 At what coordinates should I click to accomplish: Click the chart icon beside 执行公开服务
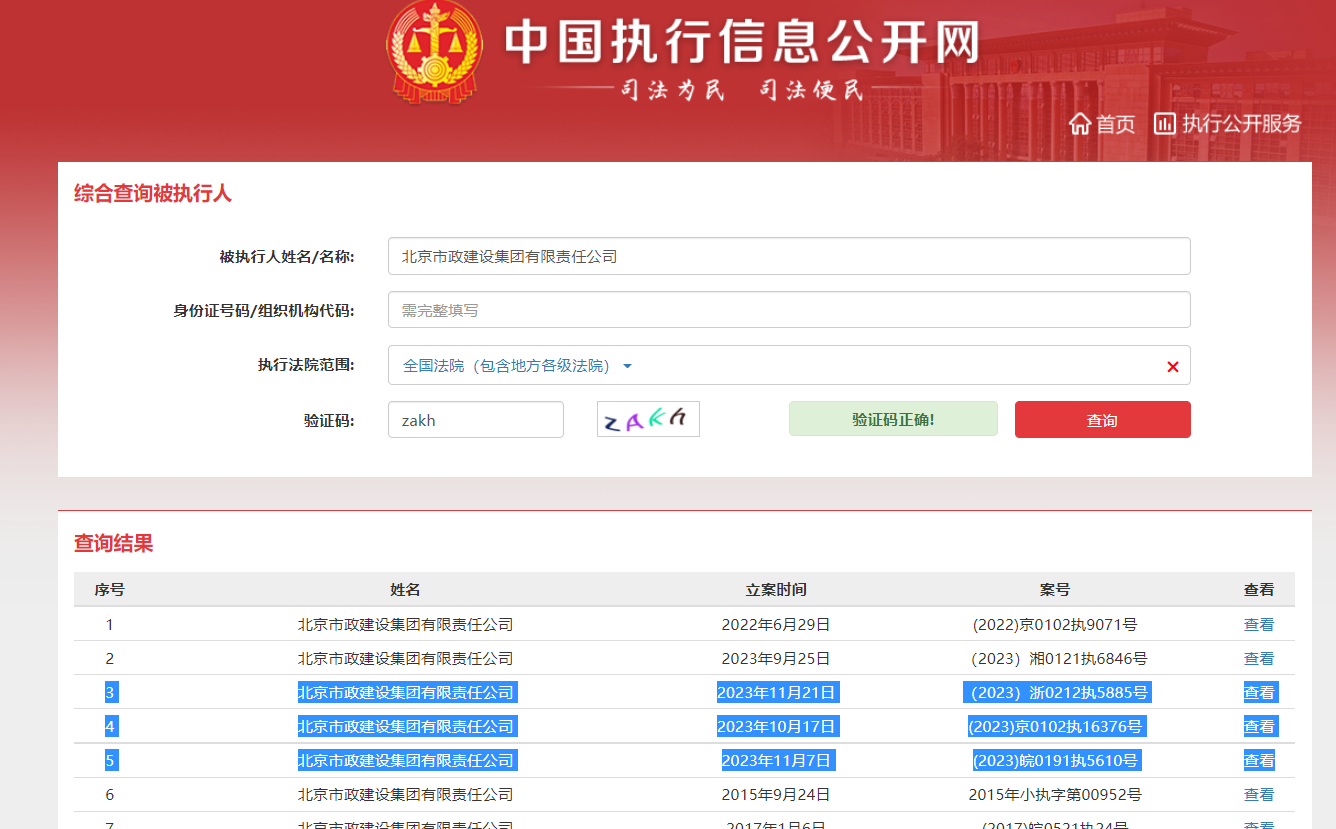pyautogui.click(x=1164, y=124)
